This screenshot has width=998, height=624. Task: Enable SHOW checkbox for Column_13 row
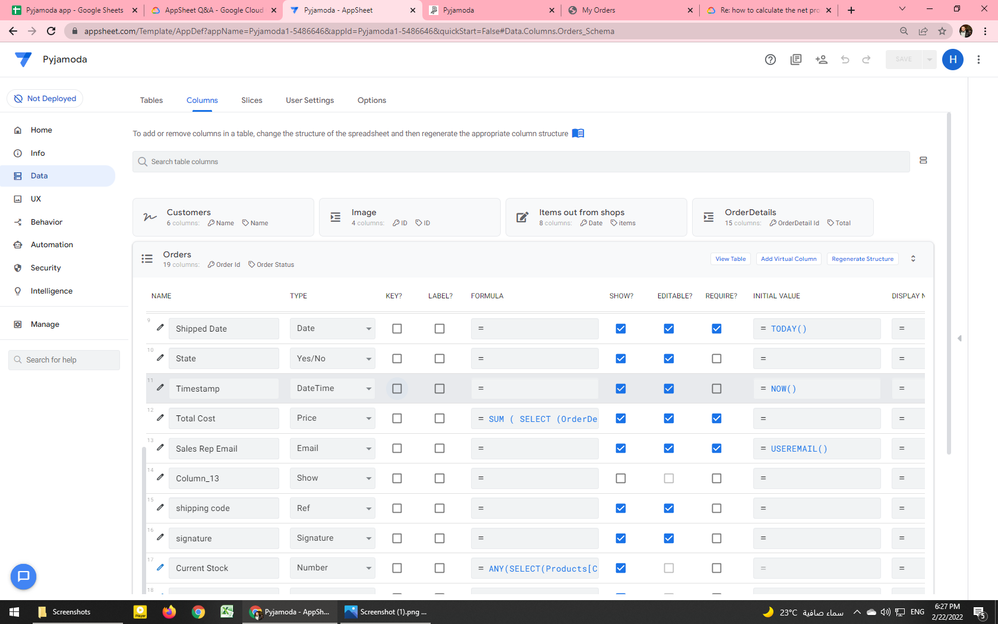621,478
